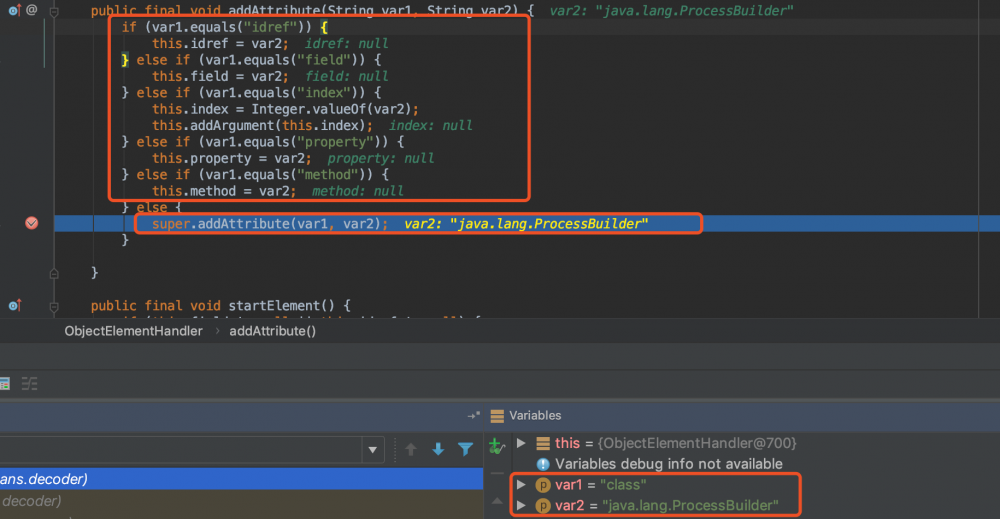Click the code line 'this.field = var2;'
Viewport: 1000px width, 519px height.
220,77
